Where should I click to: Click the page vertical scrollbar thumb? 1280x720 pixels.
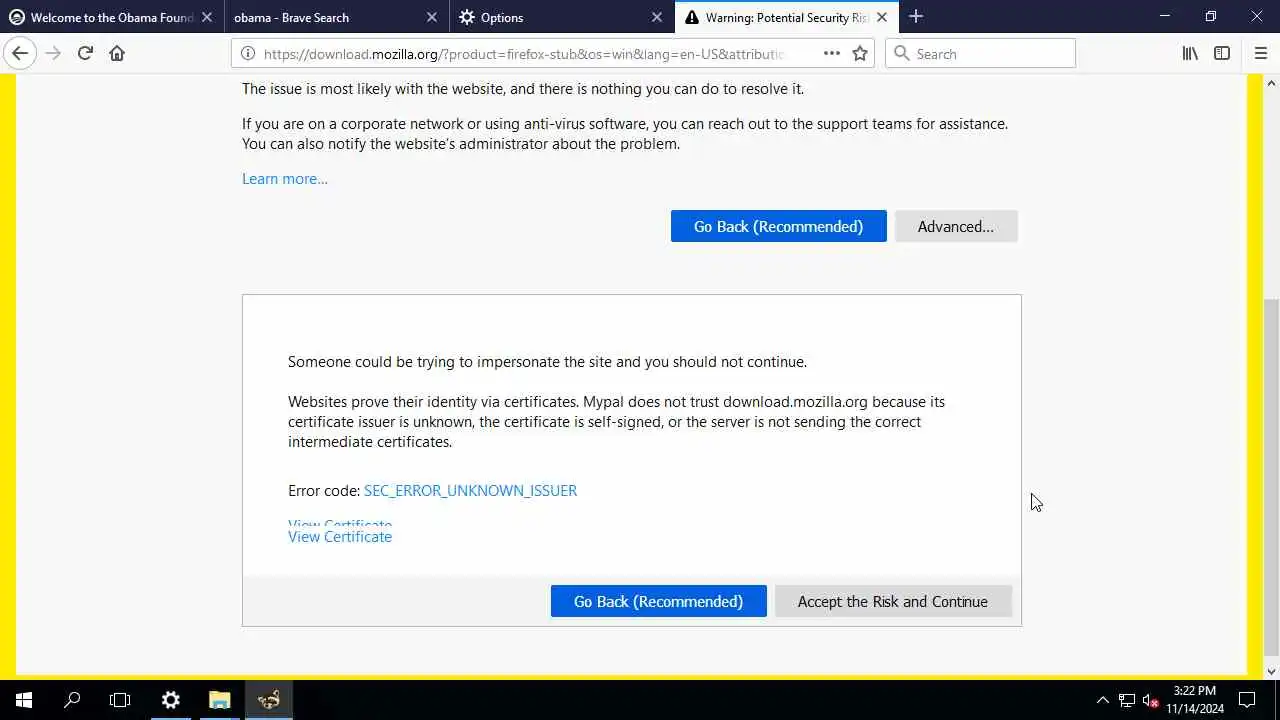tap(1272, 476)
